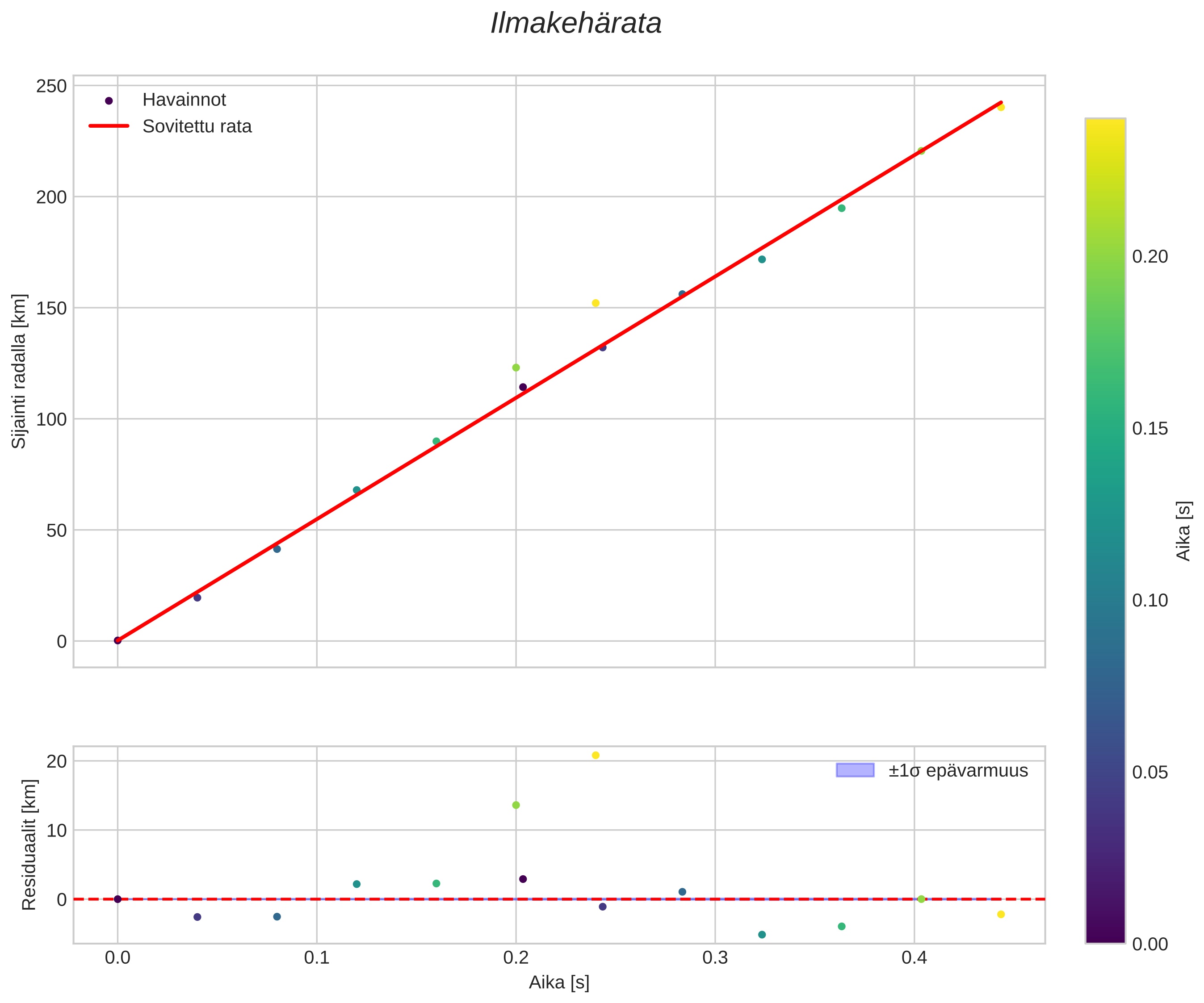Click the green residual point near 13 km

click(516, 805)
